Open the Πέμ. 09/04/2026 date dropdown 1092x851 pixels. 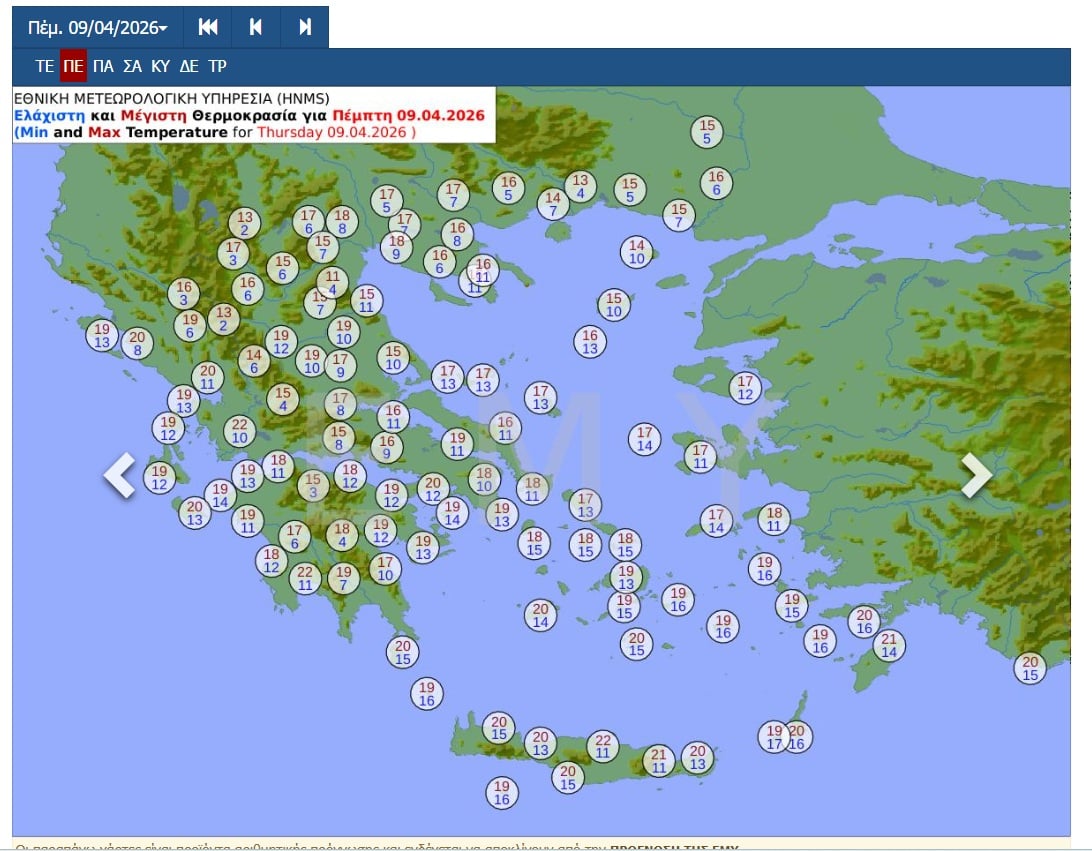(x=97, y=27)
